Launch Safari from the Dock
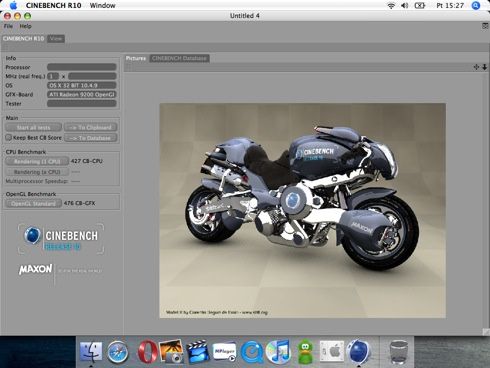The image size is (490, 368). [x=118, y=352]
